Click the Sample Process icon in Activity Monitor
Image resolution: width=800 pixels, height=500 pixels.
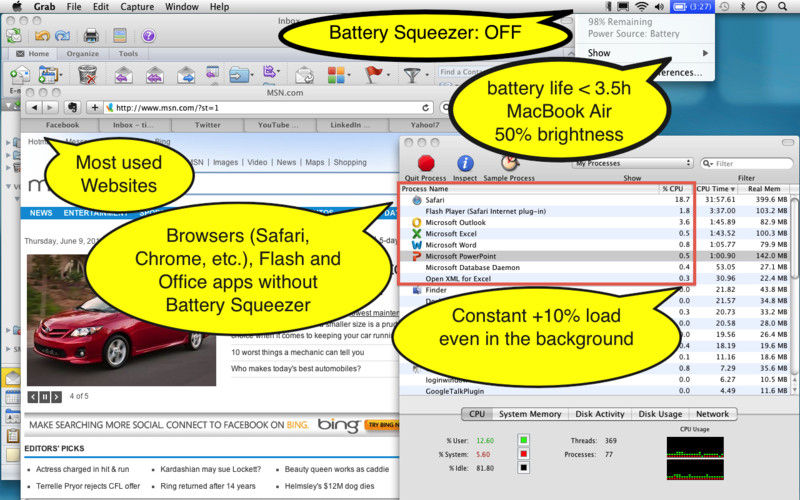pyautogui.click(x=510, y=163)
